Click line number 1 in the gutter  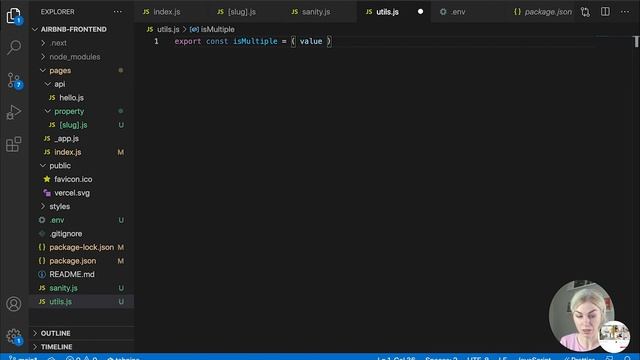pyautogui.click(x=156, y=41)
